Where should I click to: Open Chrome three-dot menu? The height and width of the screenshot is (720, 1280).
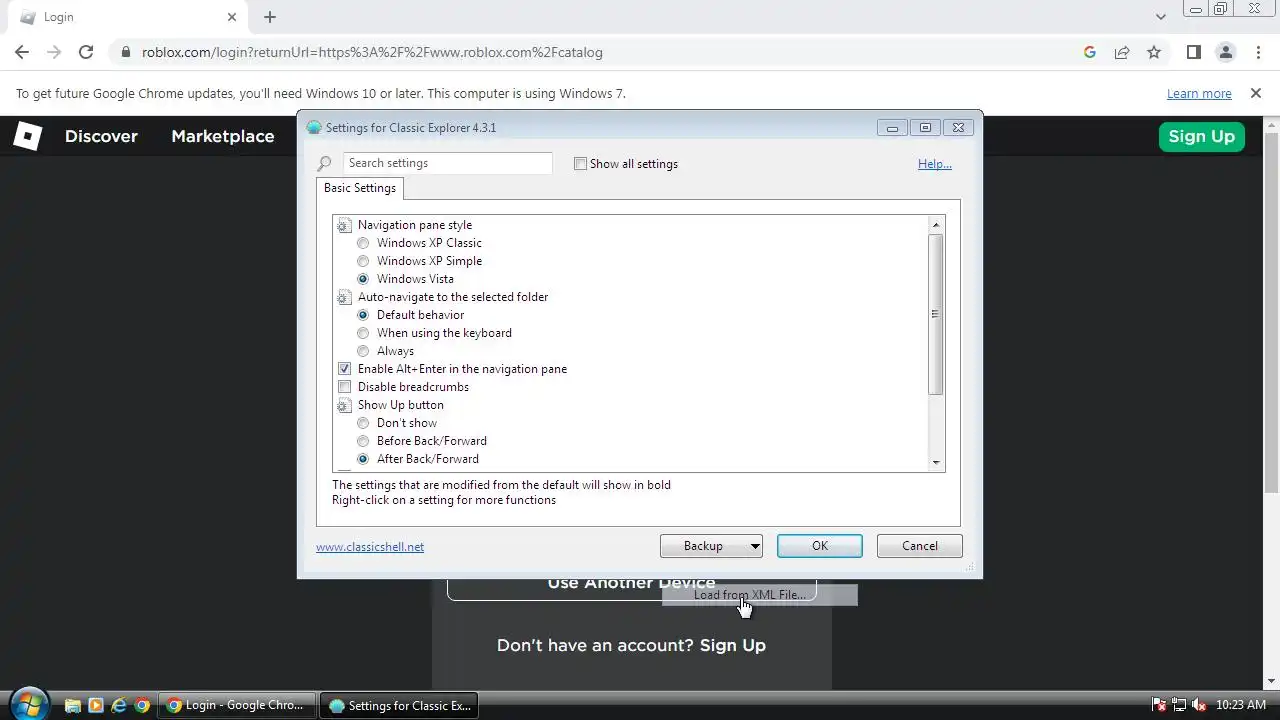pyautogui.click(x=1258, y=52)
